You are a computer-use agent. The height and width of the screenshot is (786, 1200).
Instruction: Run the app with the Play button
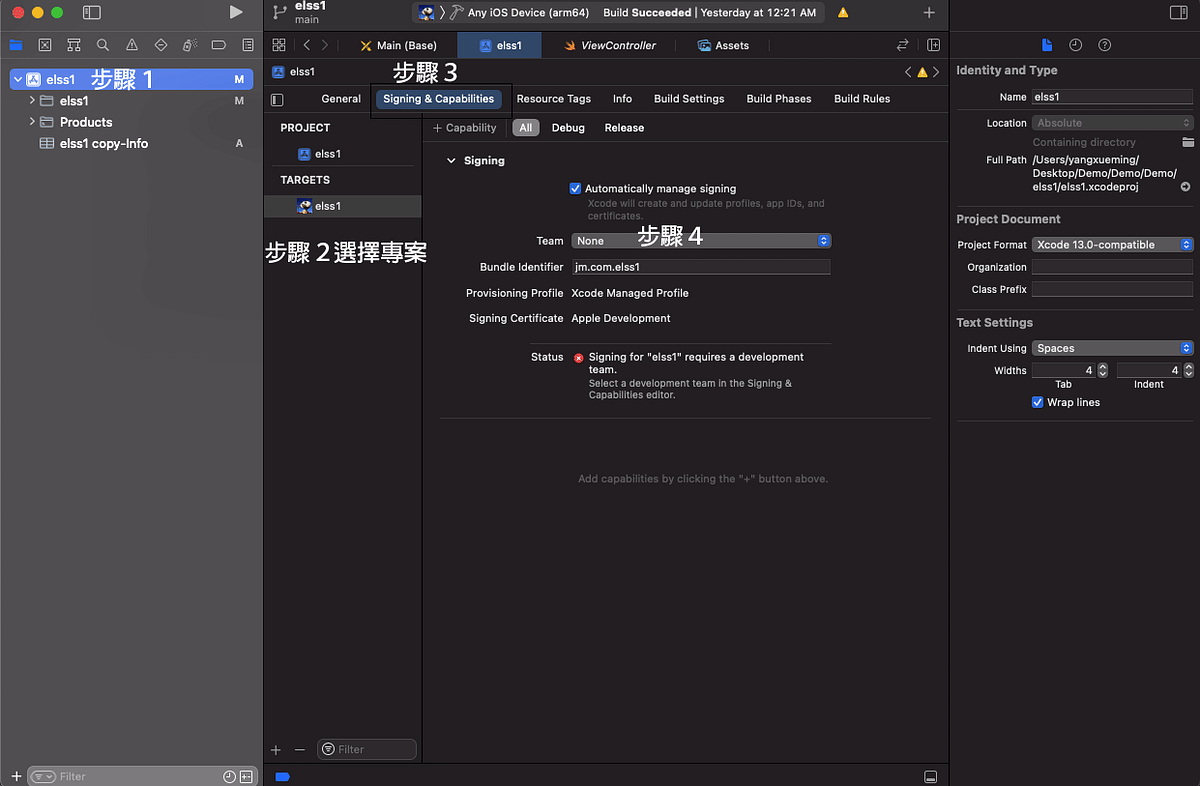tap(235, 13)
